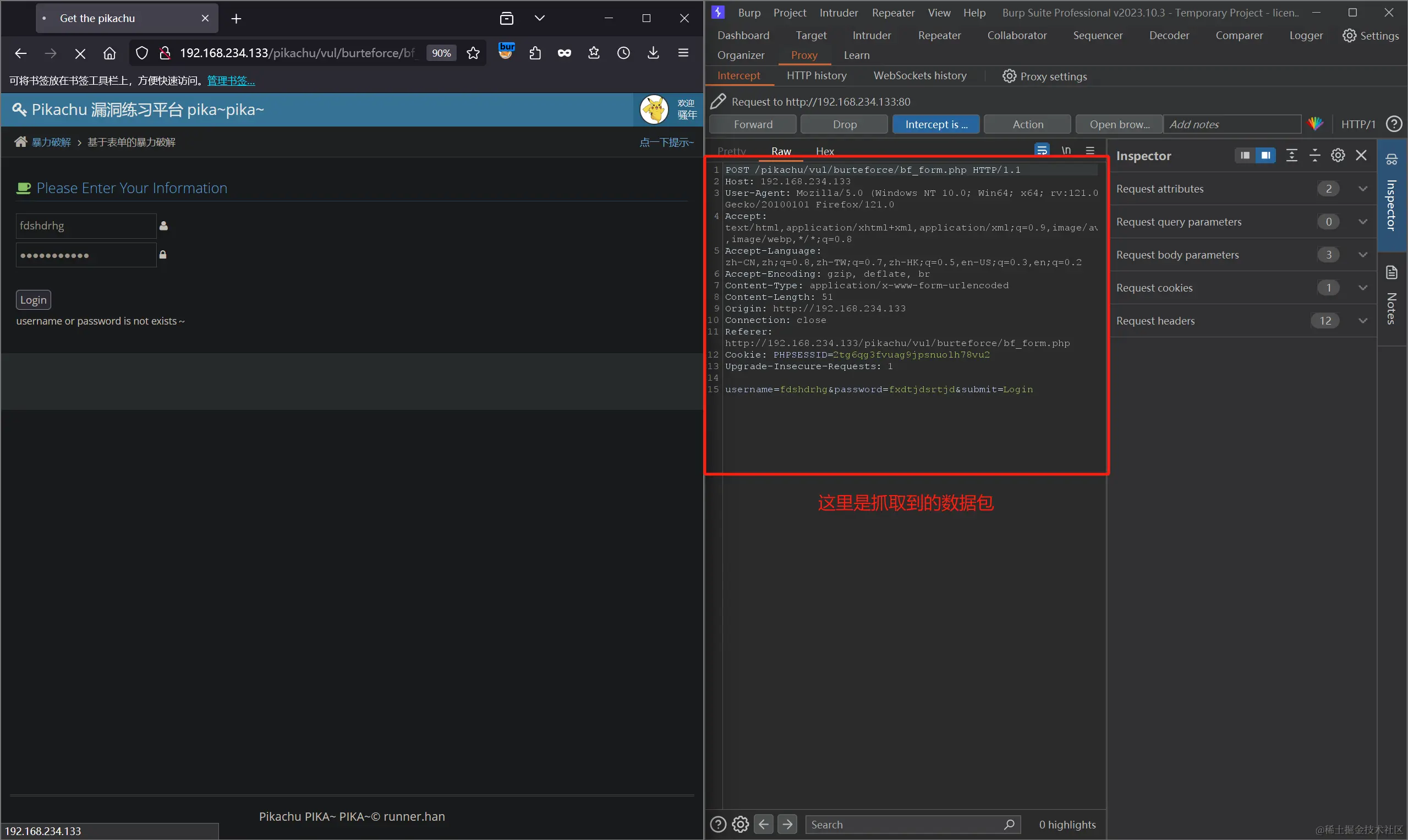Click the Burp extension icon in Firefox toolbar
The height and width of the screenshot is (840, 1408).
point(506,51)
